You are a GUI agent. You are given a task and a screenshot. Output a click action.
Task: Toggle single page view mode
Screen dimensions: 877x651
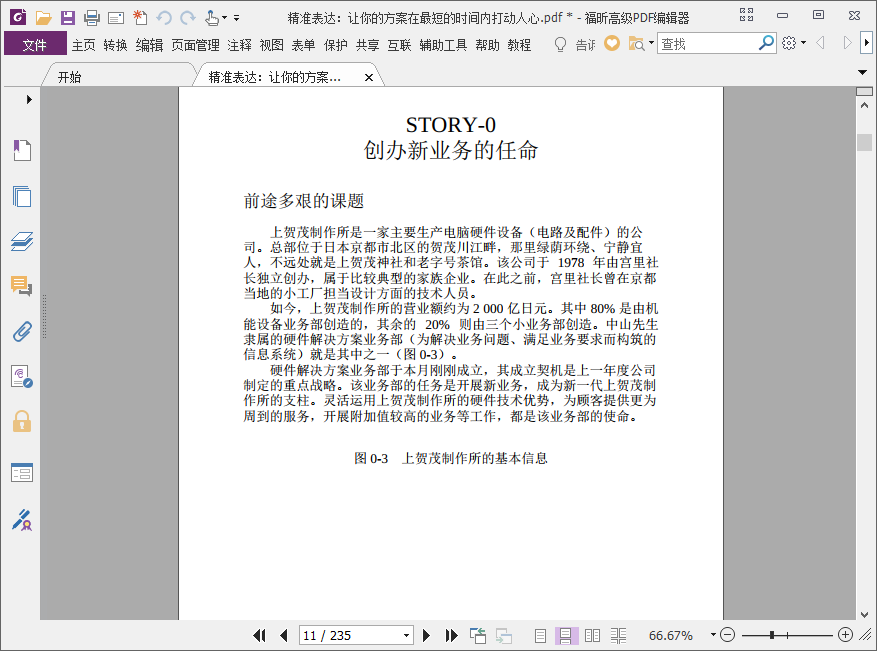pyautogui.click(x=540, y=635)
